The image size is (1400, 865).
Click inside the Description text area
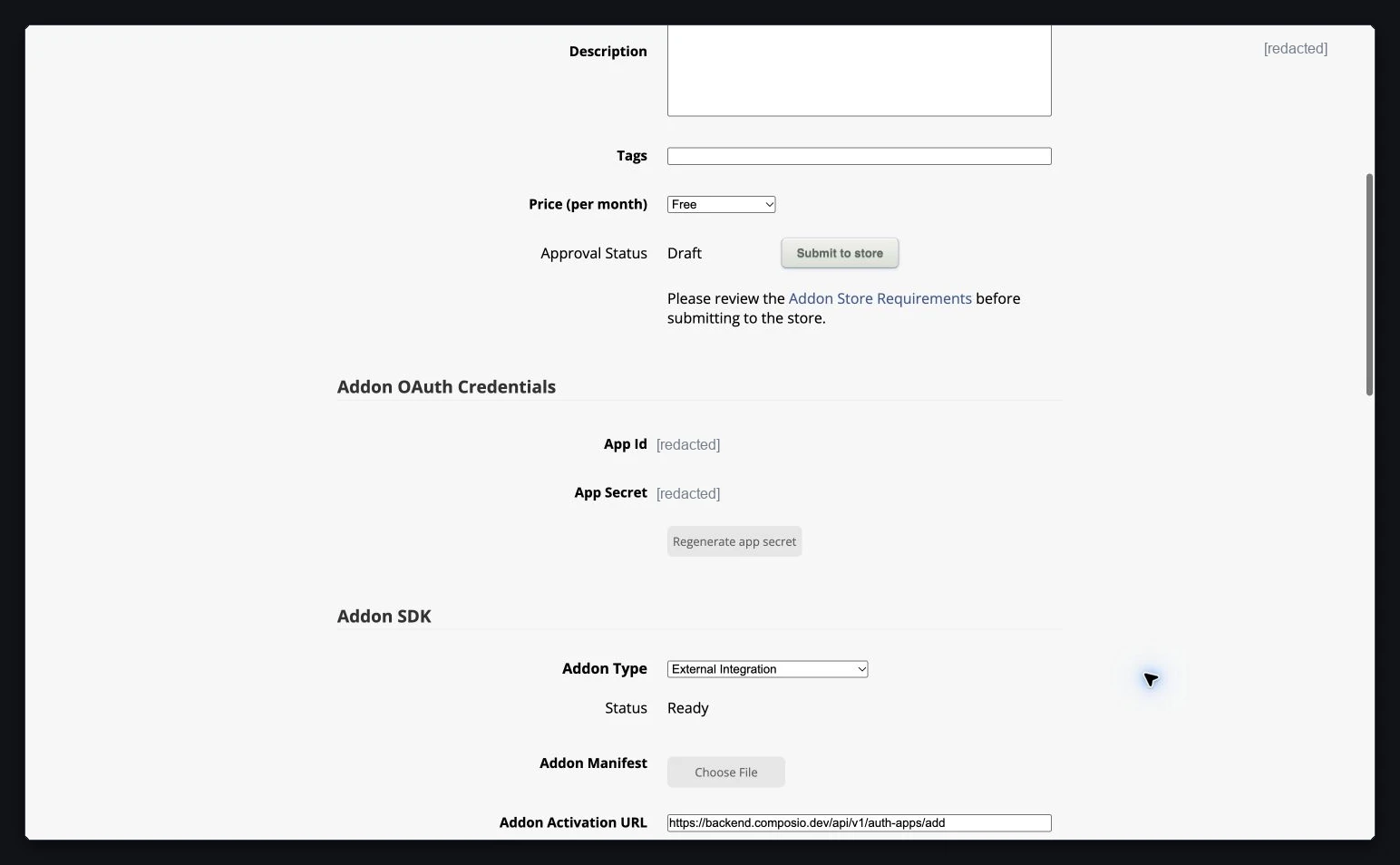pyautogui.click(x=859, y=71)
